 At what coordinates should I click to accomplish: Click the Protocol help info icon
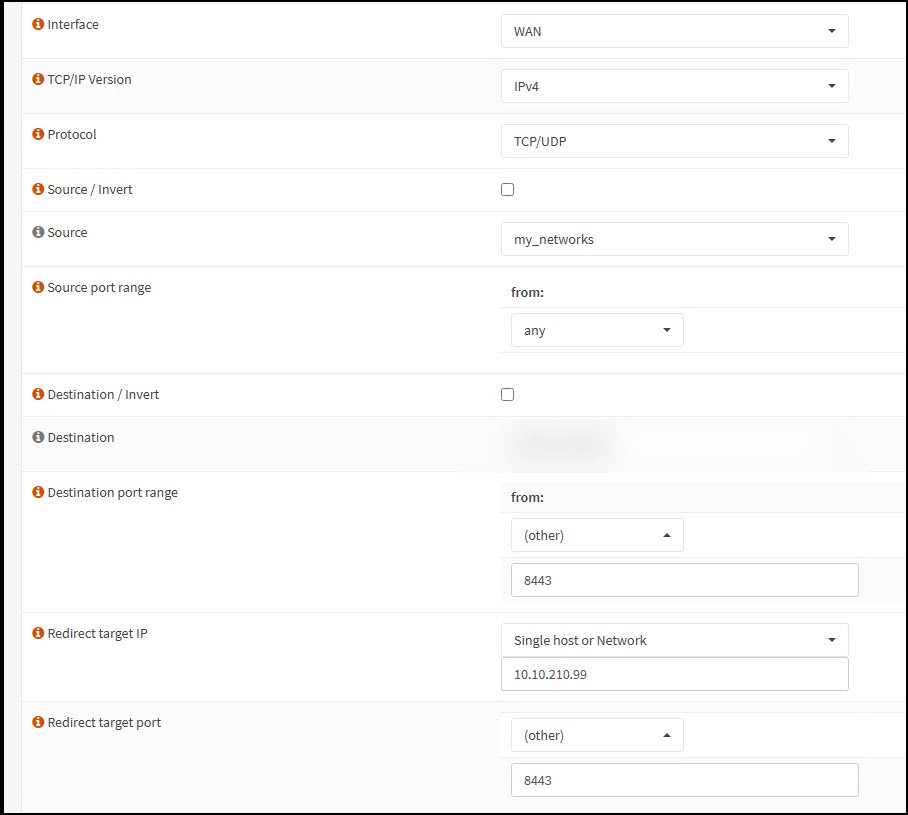pos(39,135)
